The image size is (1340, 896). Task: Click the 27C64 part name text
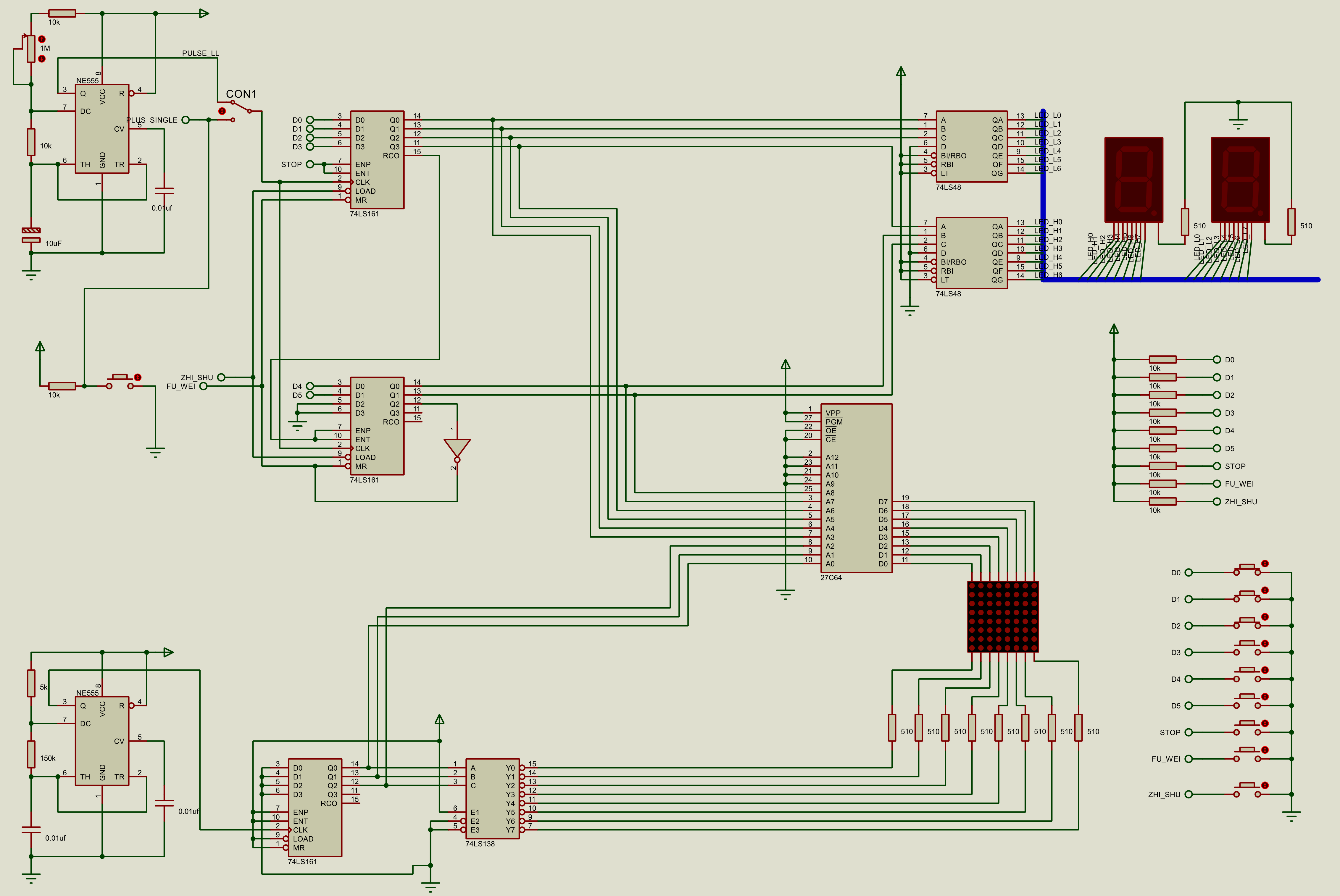coord(831,578)
